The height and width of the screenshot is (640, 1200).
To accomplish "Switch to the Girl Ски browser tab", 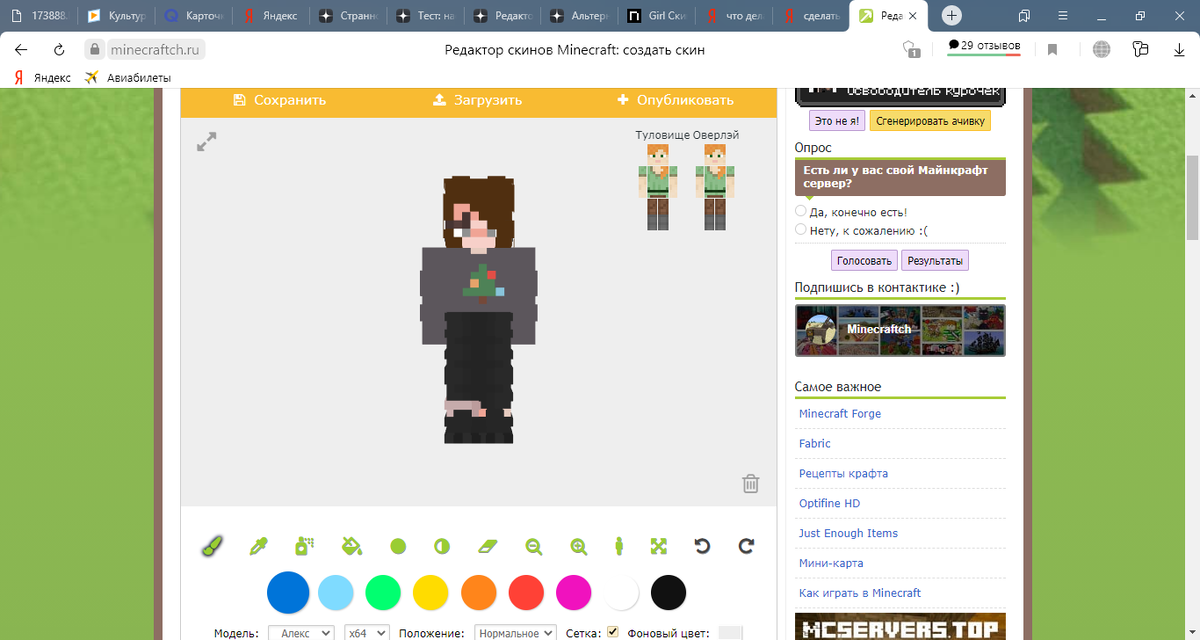I will point(657,16).
